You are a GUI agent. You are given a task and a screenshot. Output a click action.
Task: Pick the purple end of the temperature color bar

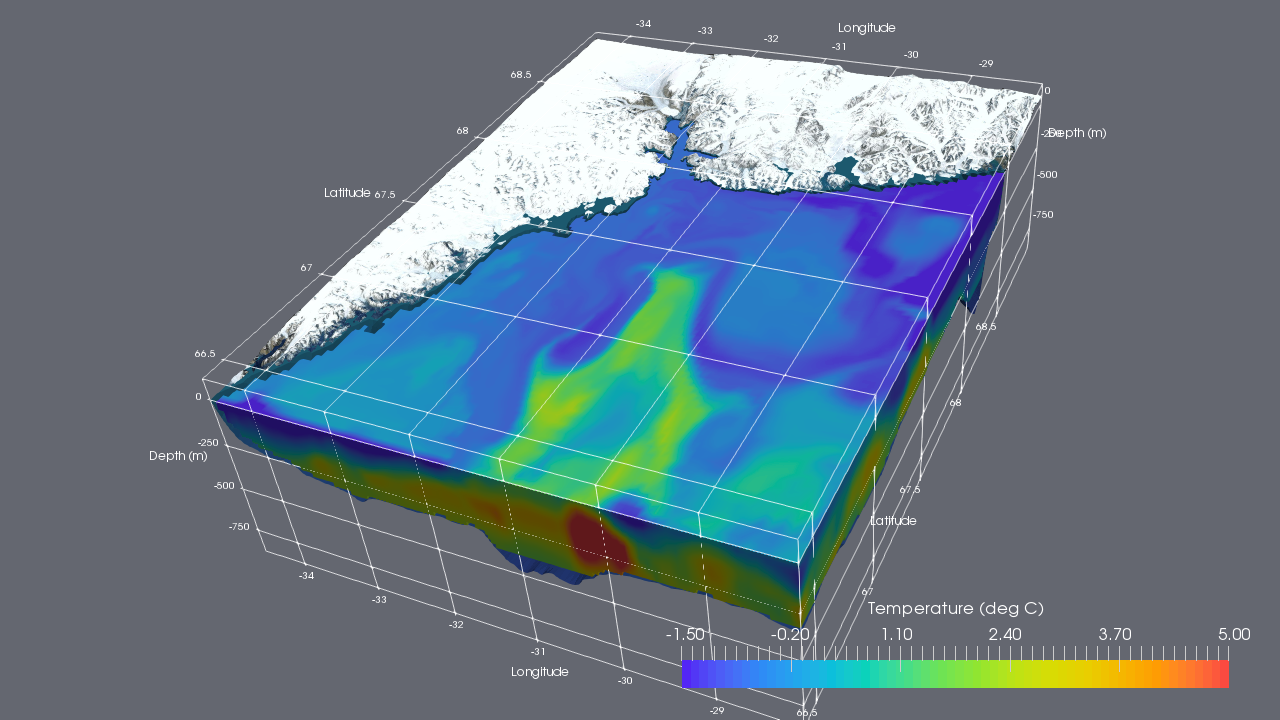point(690,674)
